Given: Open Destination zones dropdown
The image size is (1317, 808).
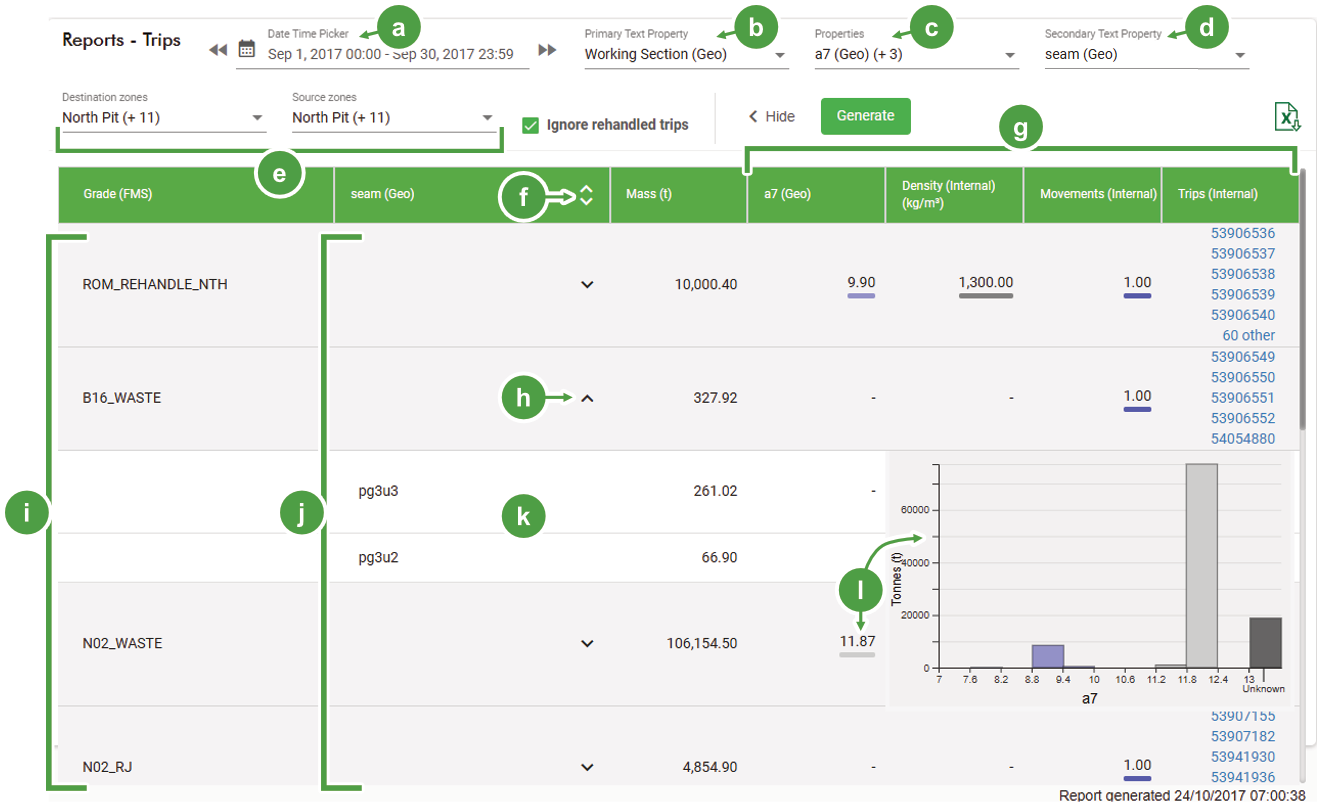Looking at the screenshot, I should 164,118.
